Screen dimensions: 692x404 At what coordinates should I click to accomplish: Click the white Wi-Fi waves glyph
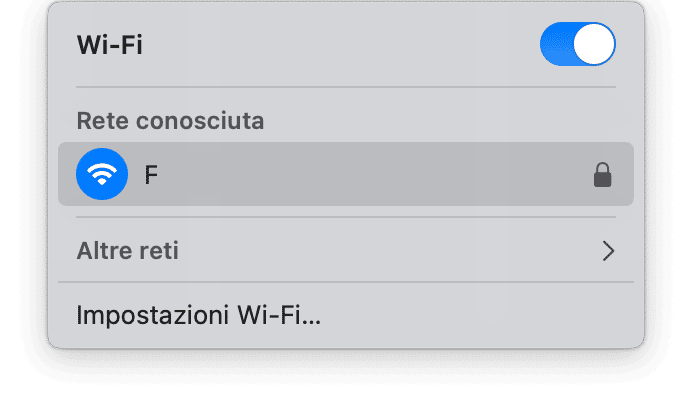coord(102,175)
